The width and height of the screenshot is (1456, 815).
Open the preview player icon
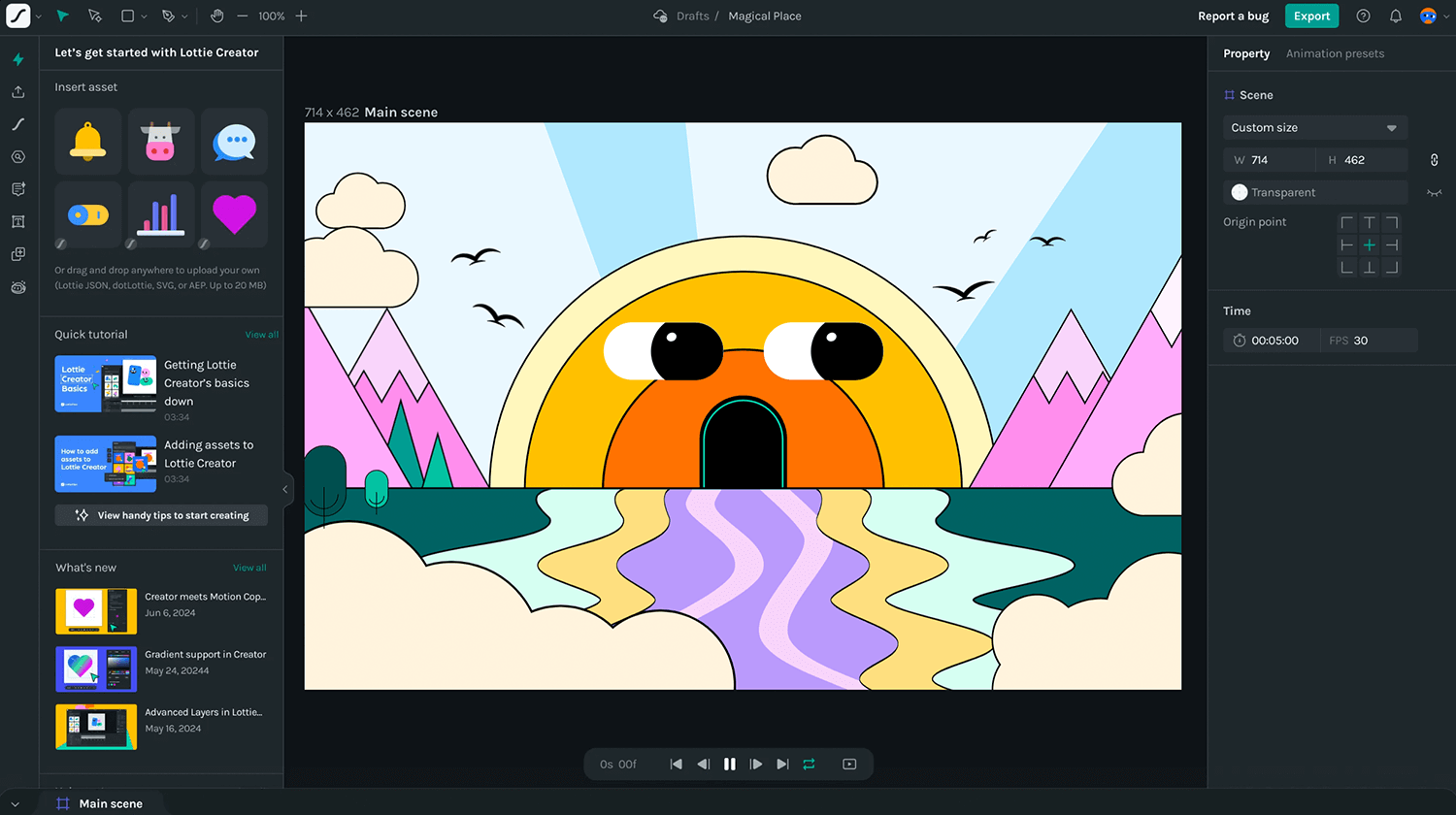849,765
